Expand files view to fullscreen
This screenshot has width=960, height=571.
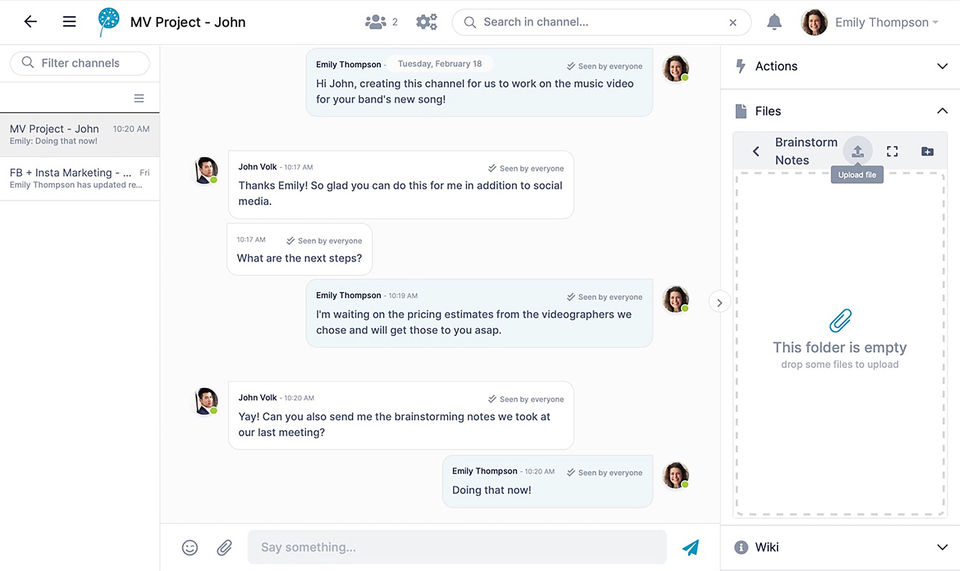coord(892,151)
